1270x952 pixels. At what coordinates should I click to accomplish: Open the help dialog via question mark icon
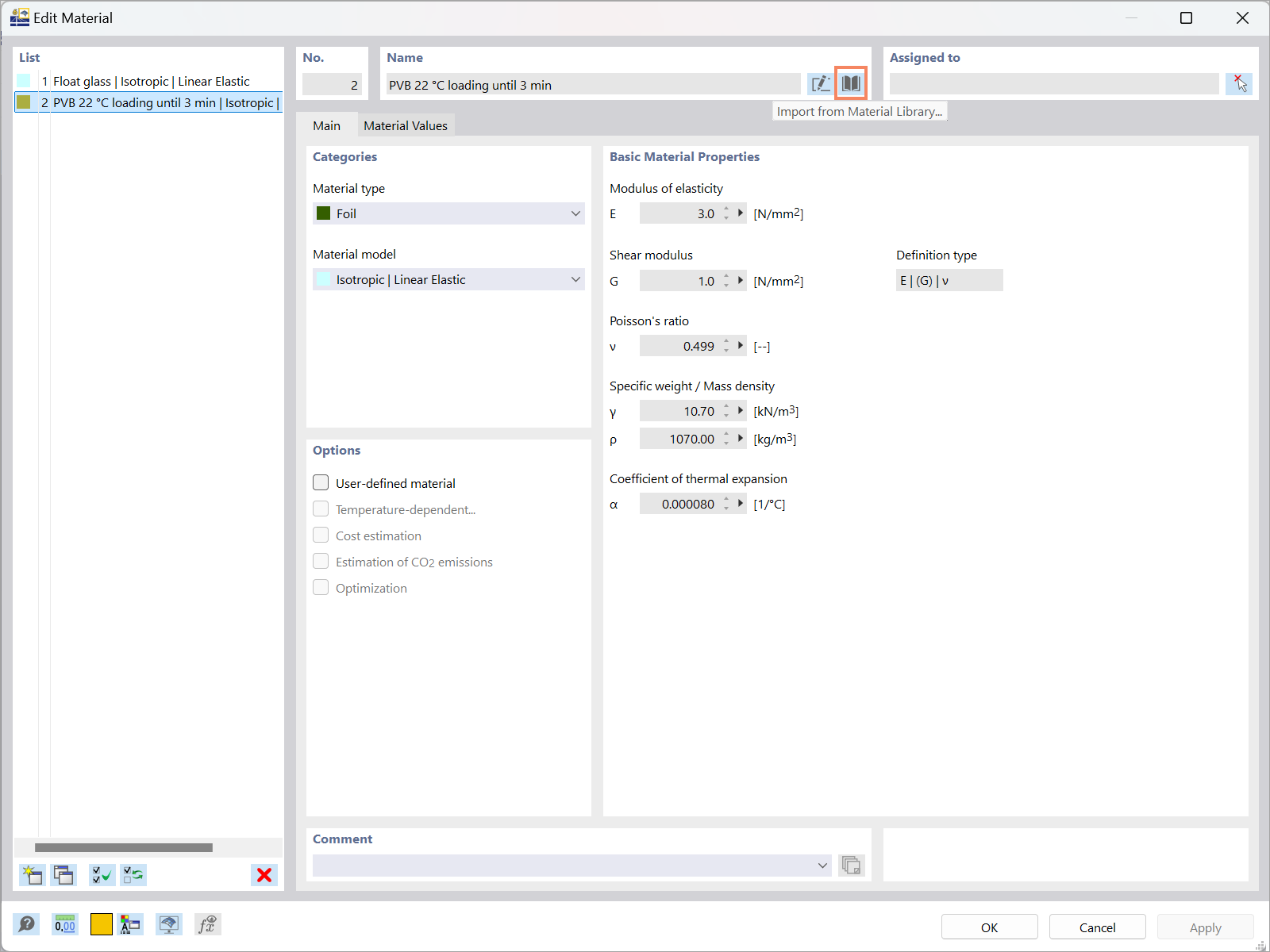26,924
